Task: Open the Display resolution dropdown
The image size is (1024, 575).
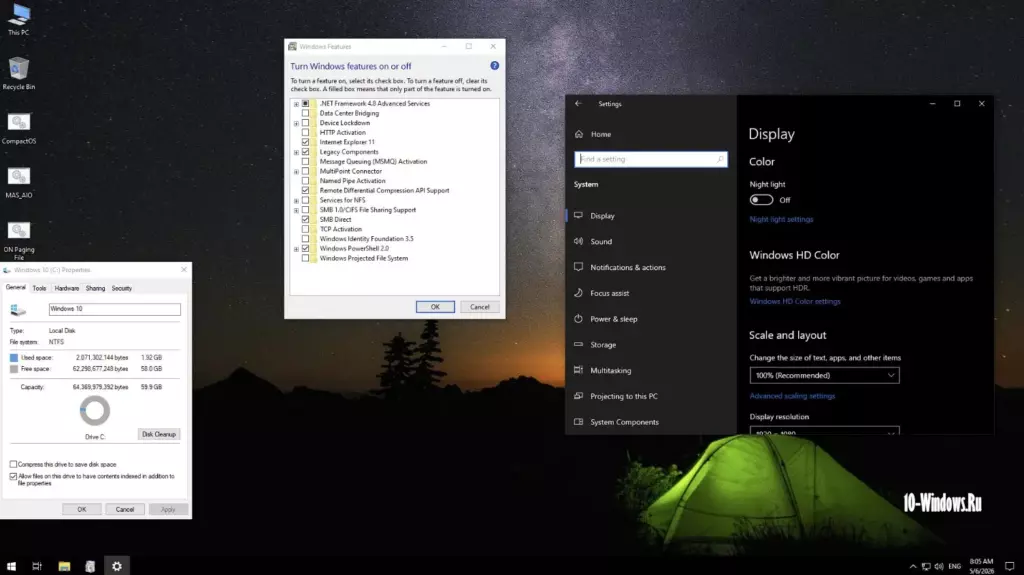Action: coord(824,431)
